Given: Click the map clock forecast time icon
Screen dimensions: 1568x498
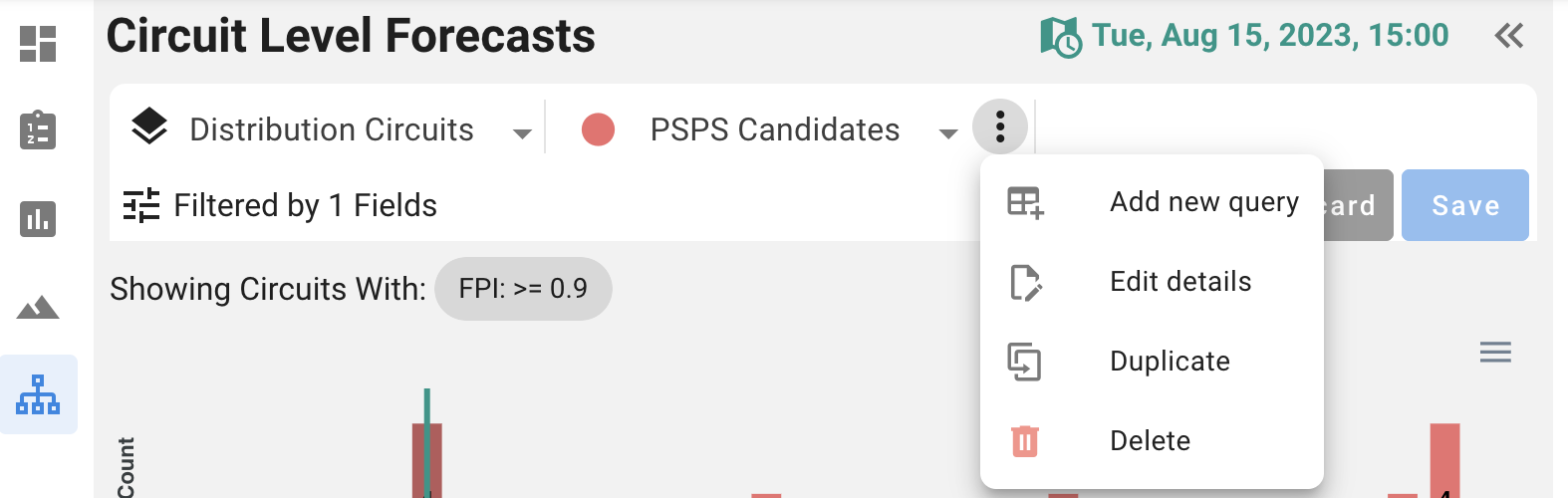Looking at the screenshot, I should [1061, 38].
